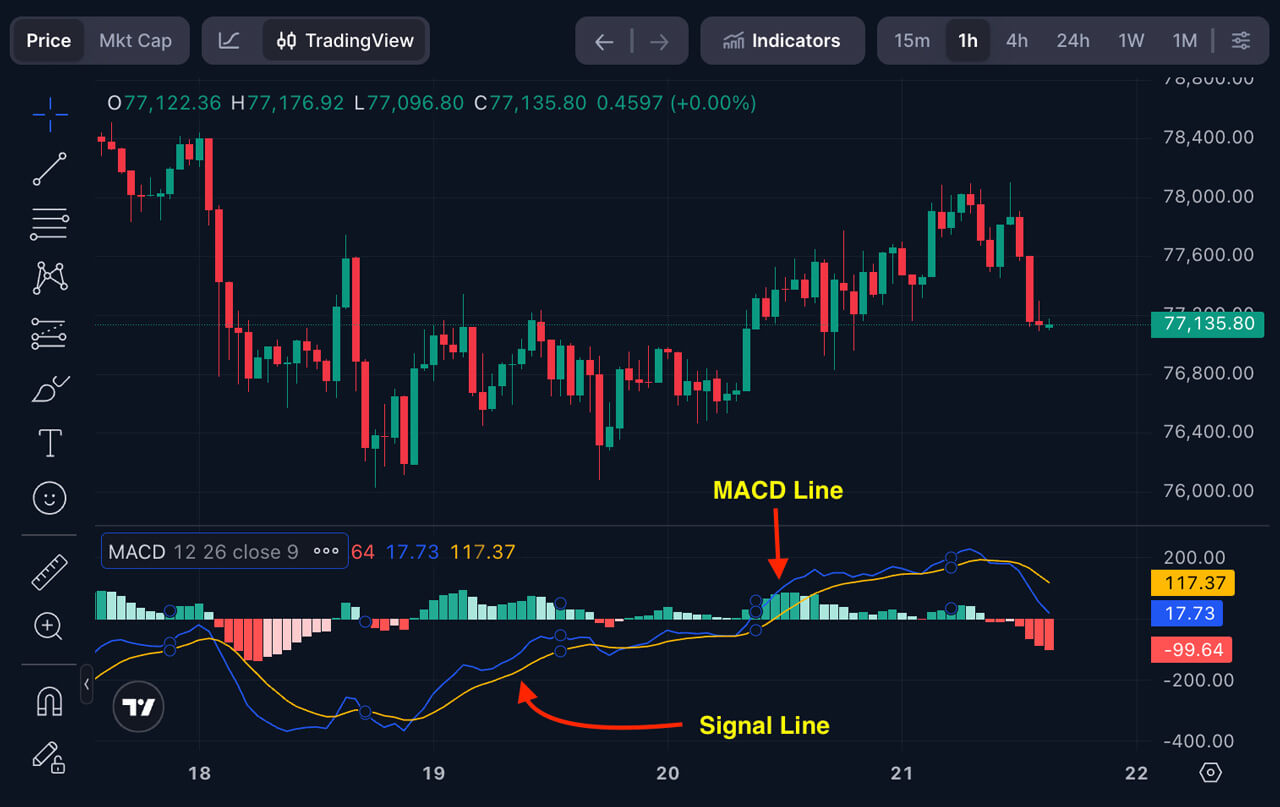The height and width of the screenshot is (807, 1280).
Task: Click the MACD 12 26 close 9 legend
Action: pyautogui.click(x=203, y=552)
